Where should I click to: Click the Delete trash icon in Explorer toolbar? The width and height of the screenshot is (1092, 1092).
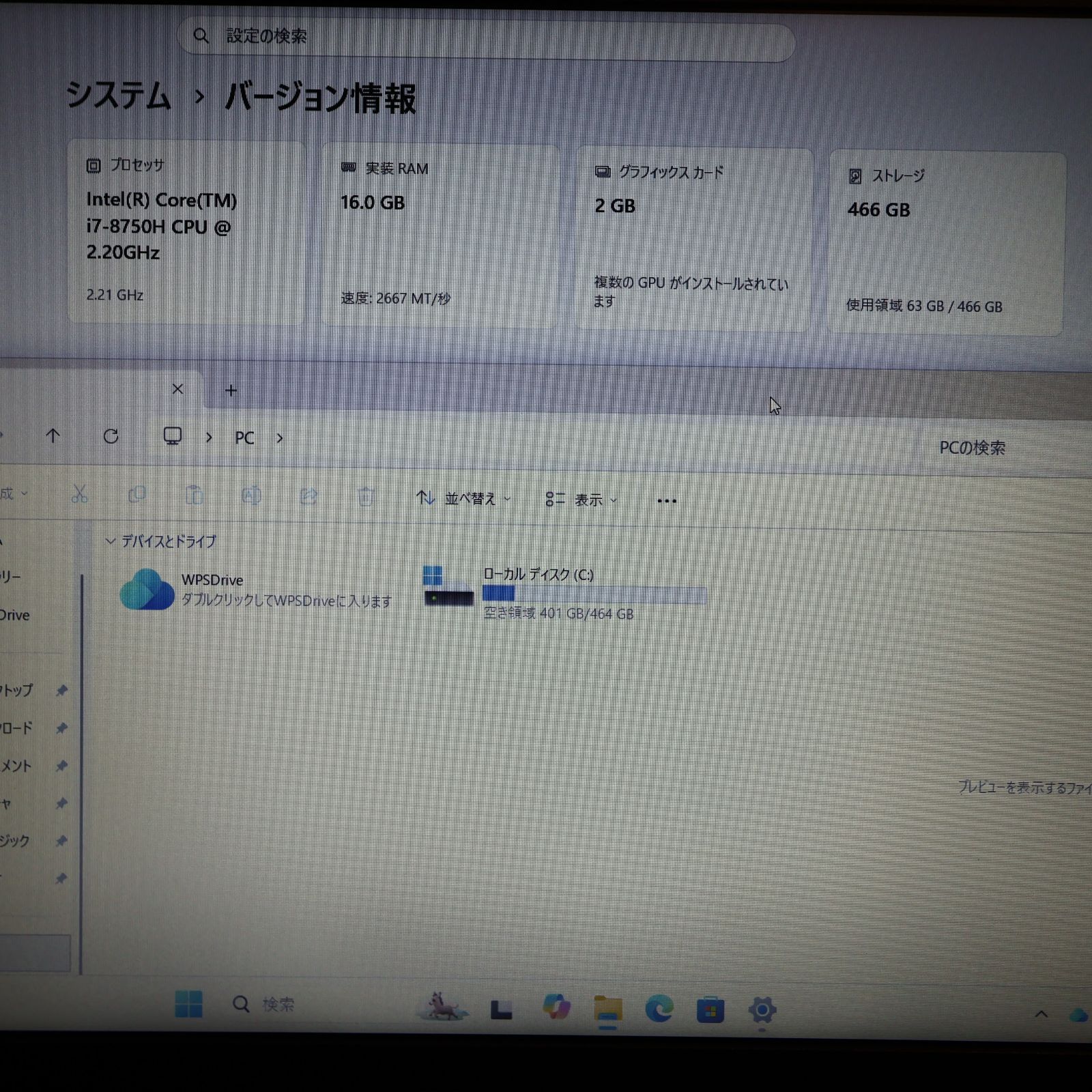coord(366,497)
